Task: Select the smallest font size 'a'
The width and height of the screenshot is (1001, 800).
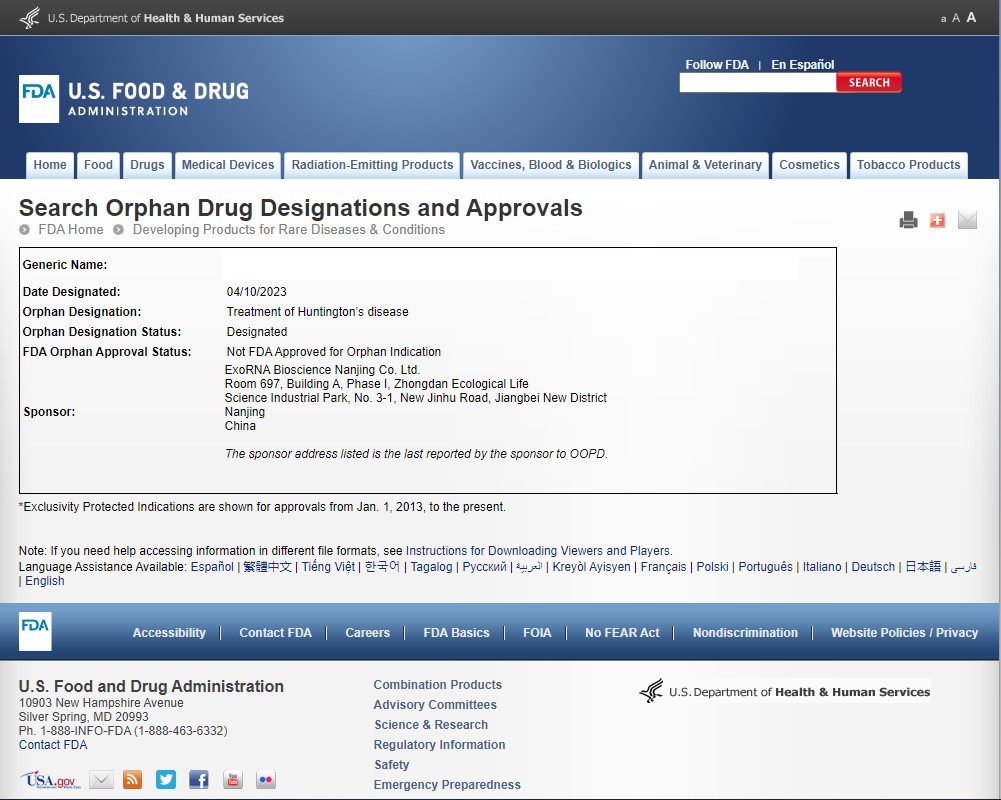Action: [x=943, y=19]
